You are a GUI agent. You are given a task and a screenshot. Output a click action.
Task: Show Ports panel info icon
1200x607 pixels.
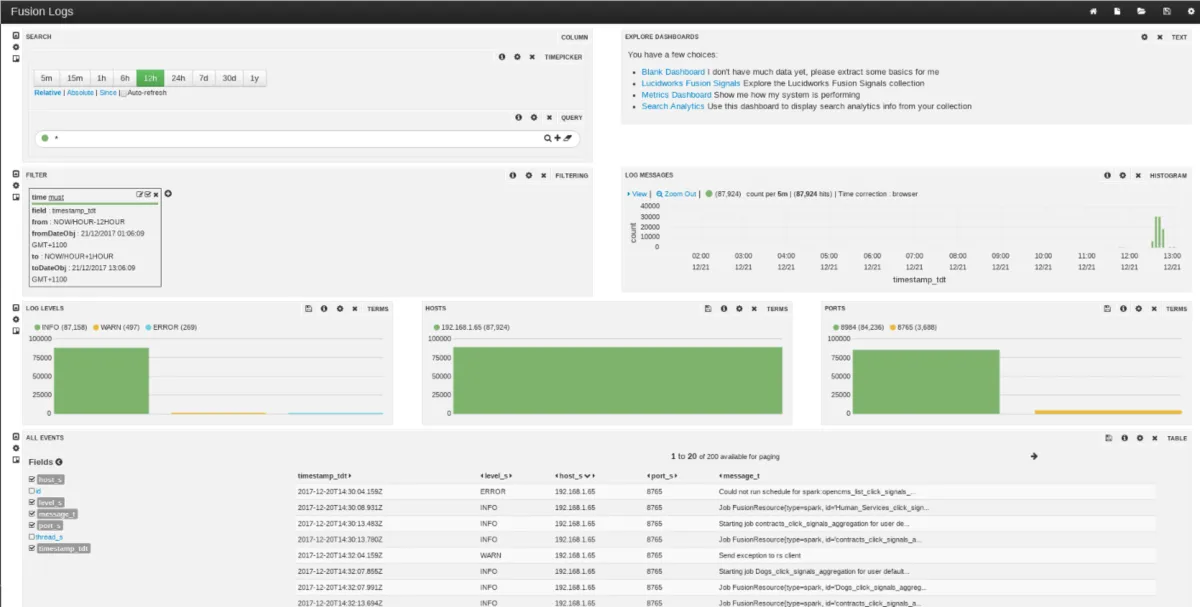click(x=1123, y=309)
